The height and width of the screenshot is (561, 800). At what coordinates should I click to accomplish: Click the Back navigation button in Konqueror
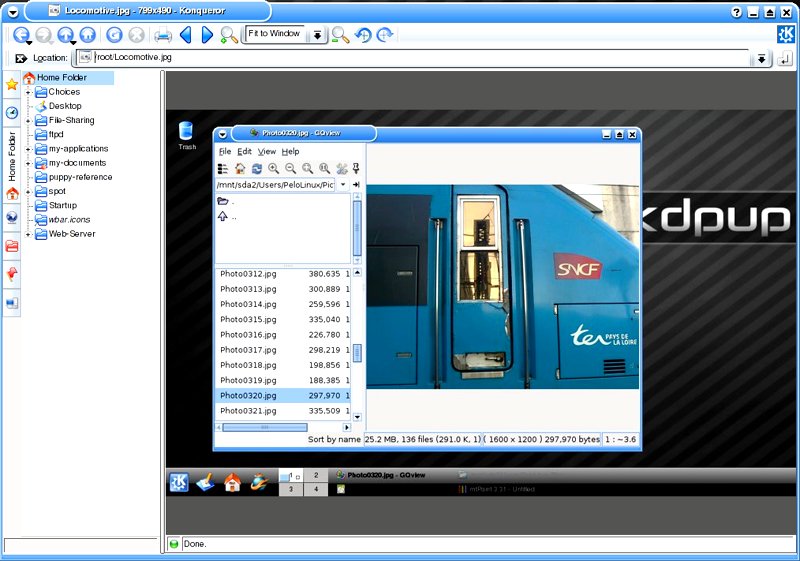click(20, 35)
